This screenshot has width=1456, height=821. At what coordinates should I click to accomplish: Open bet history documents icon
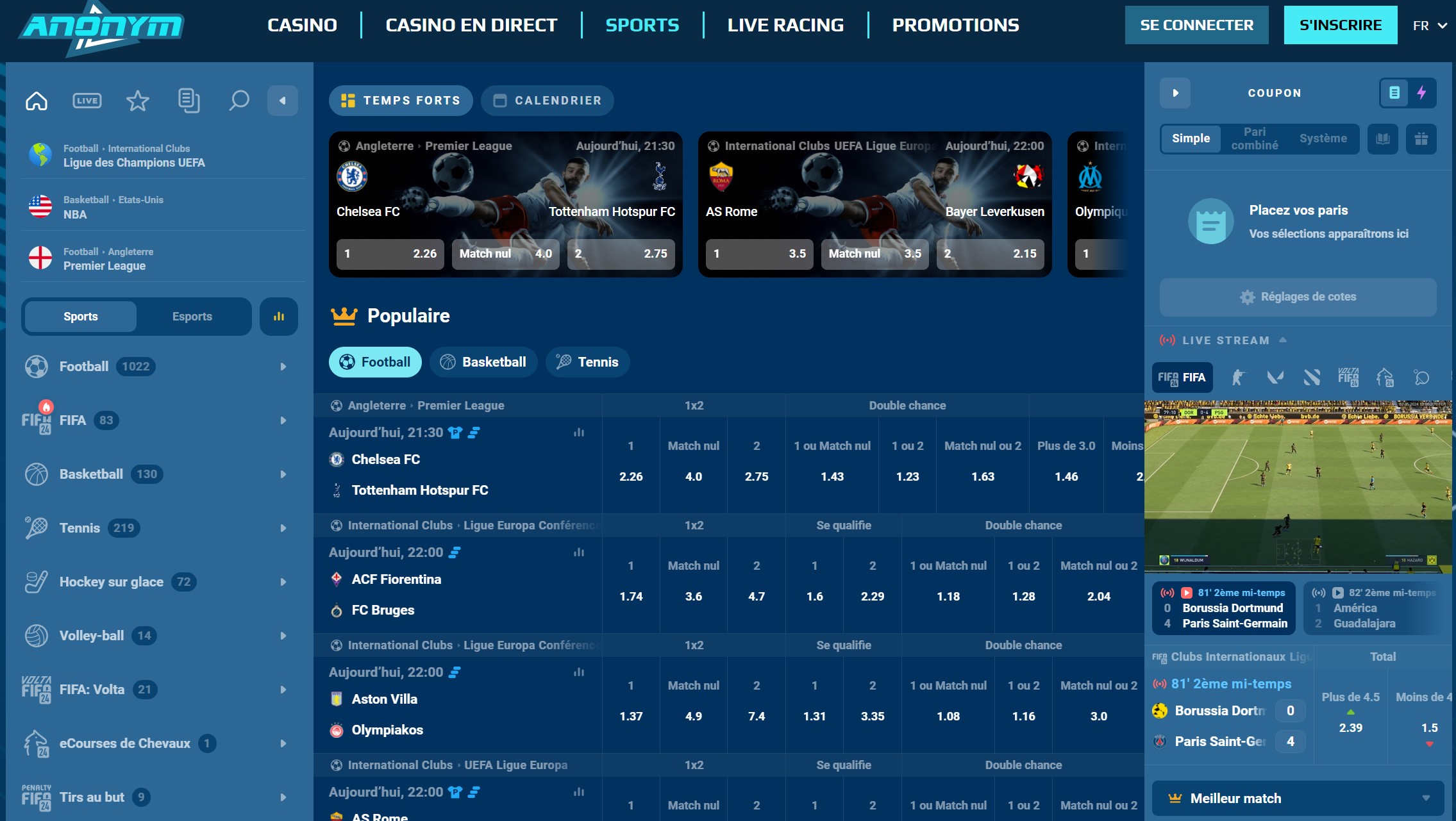tap(188, 101)
